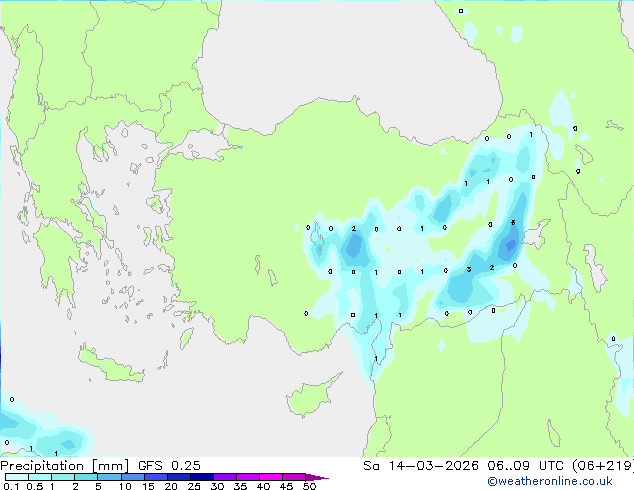The width and height of the screenshot is (634, 490).
Task: Click the "45" legend scale label
Action: 286,486
